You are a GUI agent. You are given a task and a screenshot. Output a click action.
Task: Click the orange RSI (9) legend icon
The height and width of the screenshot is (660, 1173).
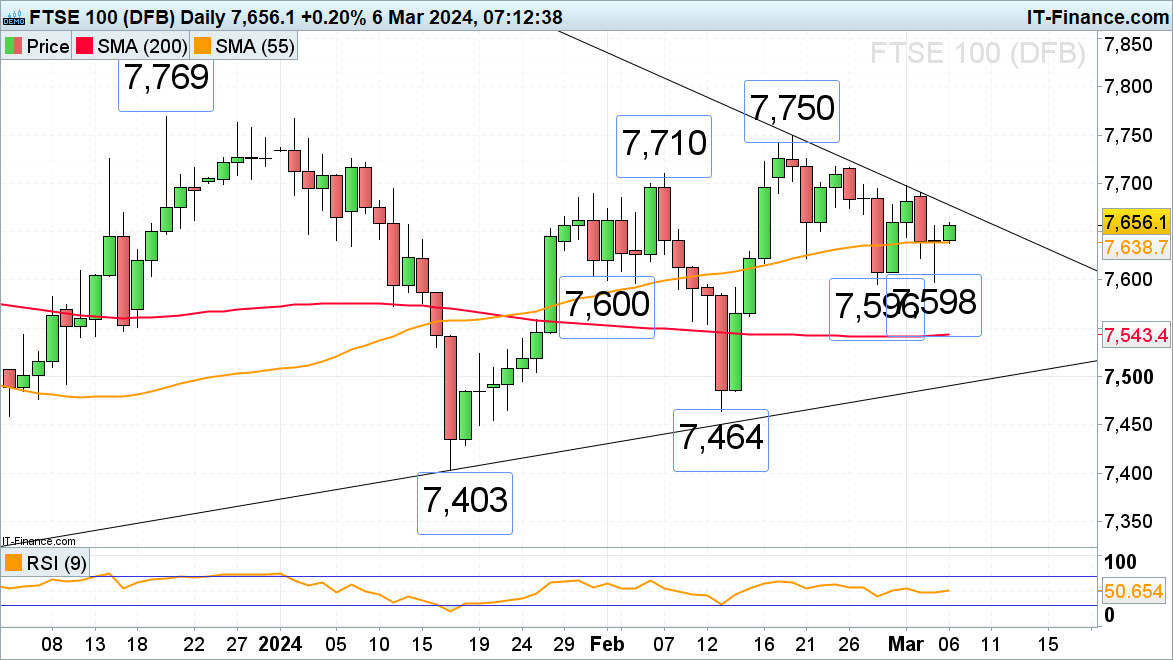(x=13, y=563)
